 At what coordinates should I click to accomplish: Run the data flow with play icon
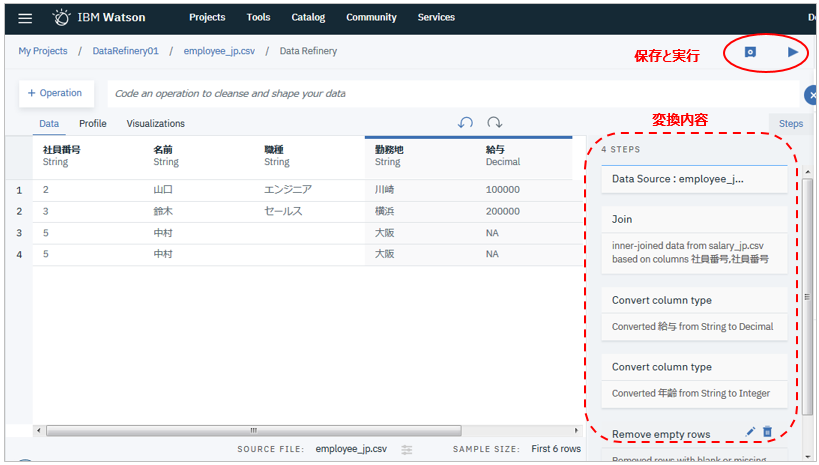pos(793,52)
